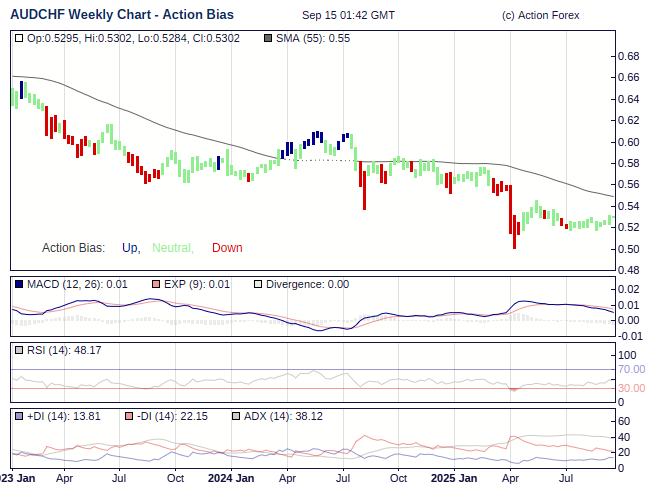
Task: Click the gray SMA (55) legend swatch
Action: [266, 38]
